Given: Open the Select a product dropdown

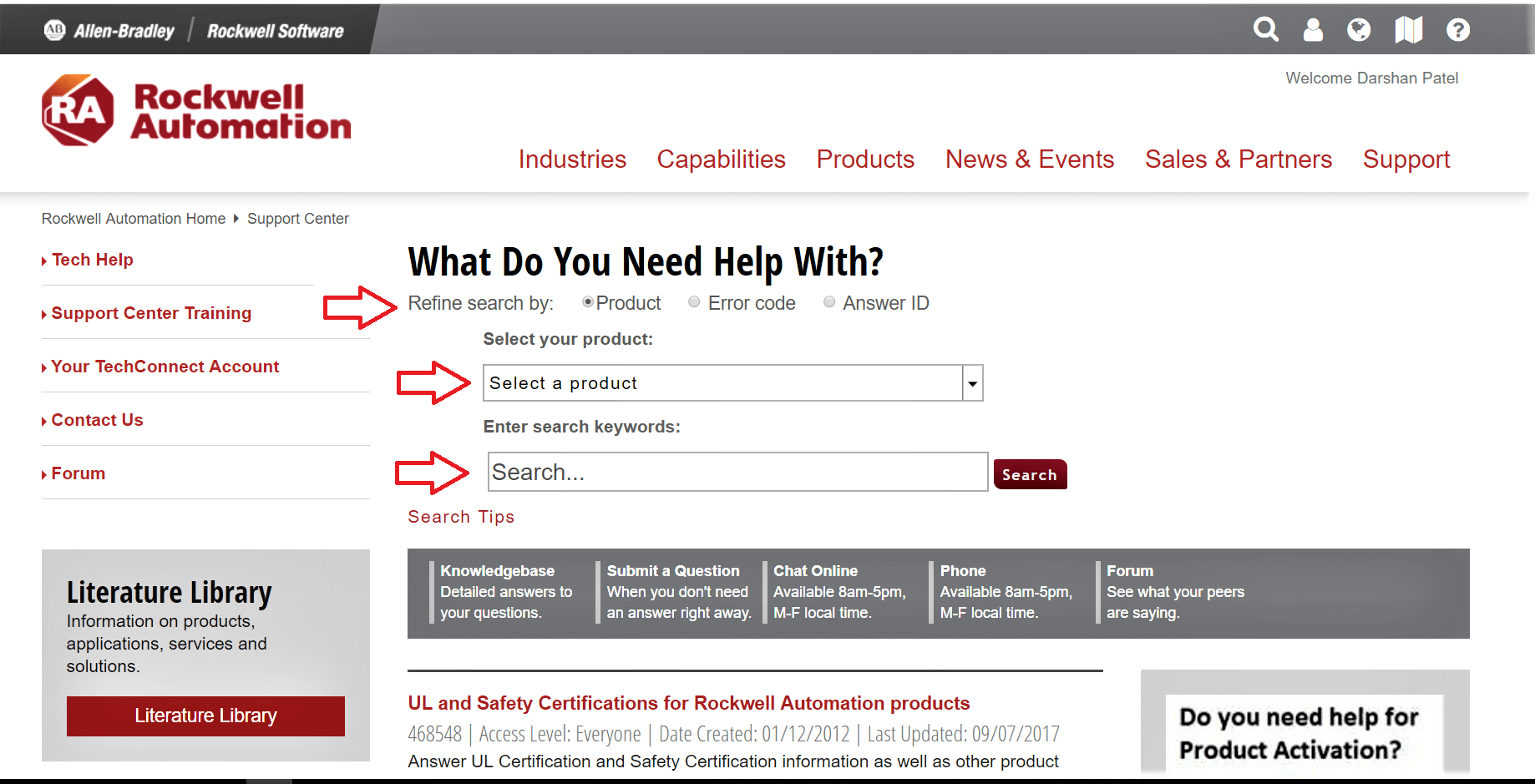Looking at the screenshot, I should click(x=732, y=383).
